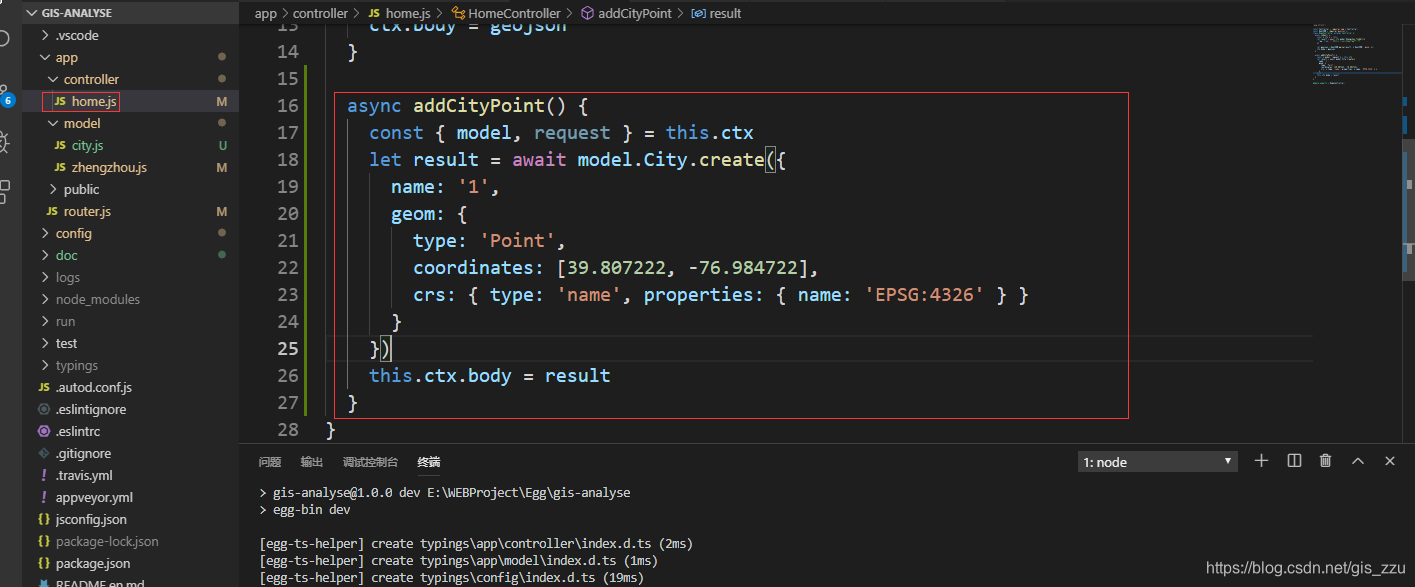Open the 问题 panel tab
1415x587 pixels.
coord(269,461)
